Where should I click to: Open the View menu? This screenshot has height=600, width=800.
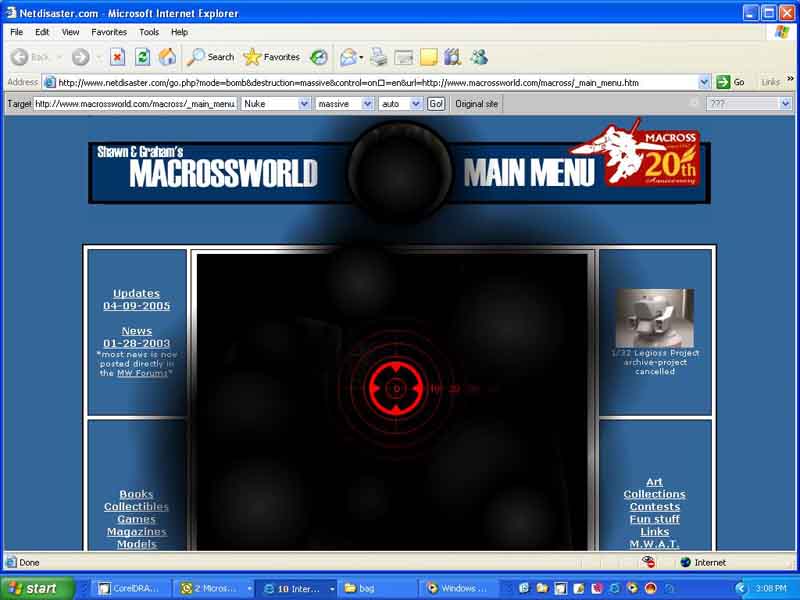70,32
